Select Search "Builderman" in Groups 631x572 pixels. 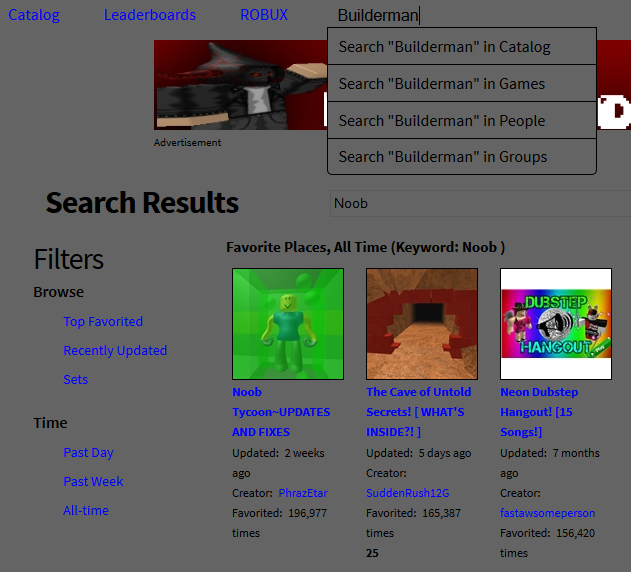point(462,157)
